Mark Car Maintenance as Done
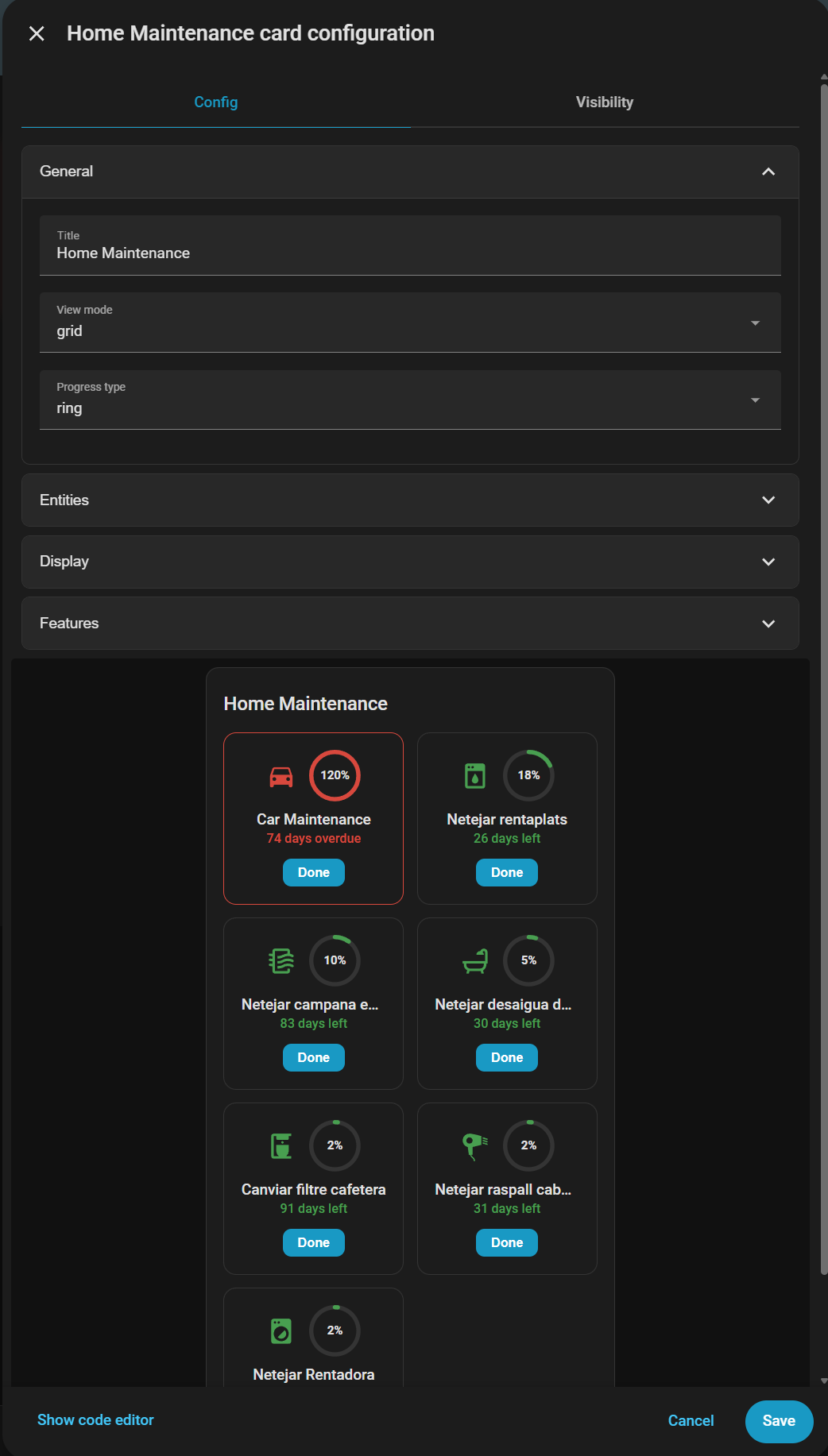The height and width of the screenshot is (1456, 828). point(314,872)
